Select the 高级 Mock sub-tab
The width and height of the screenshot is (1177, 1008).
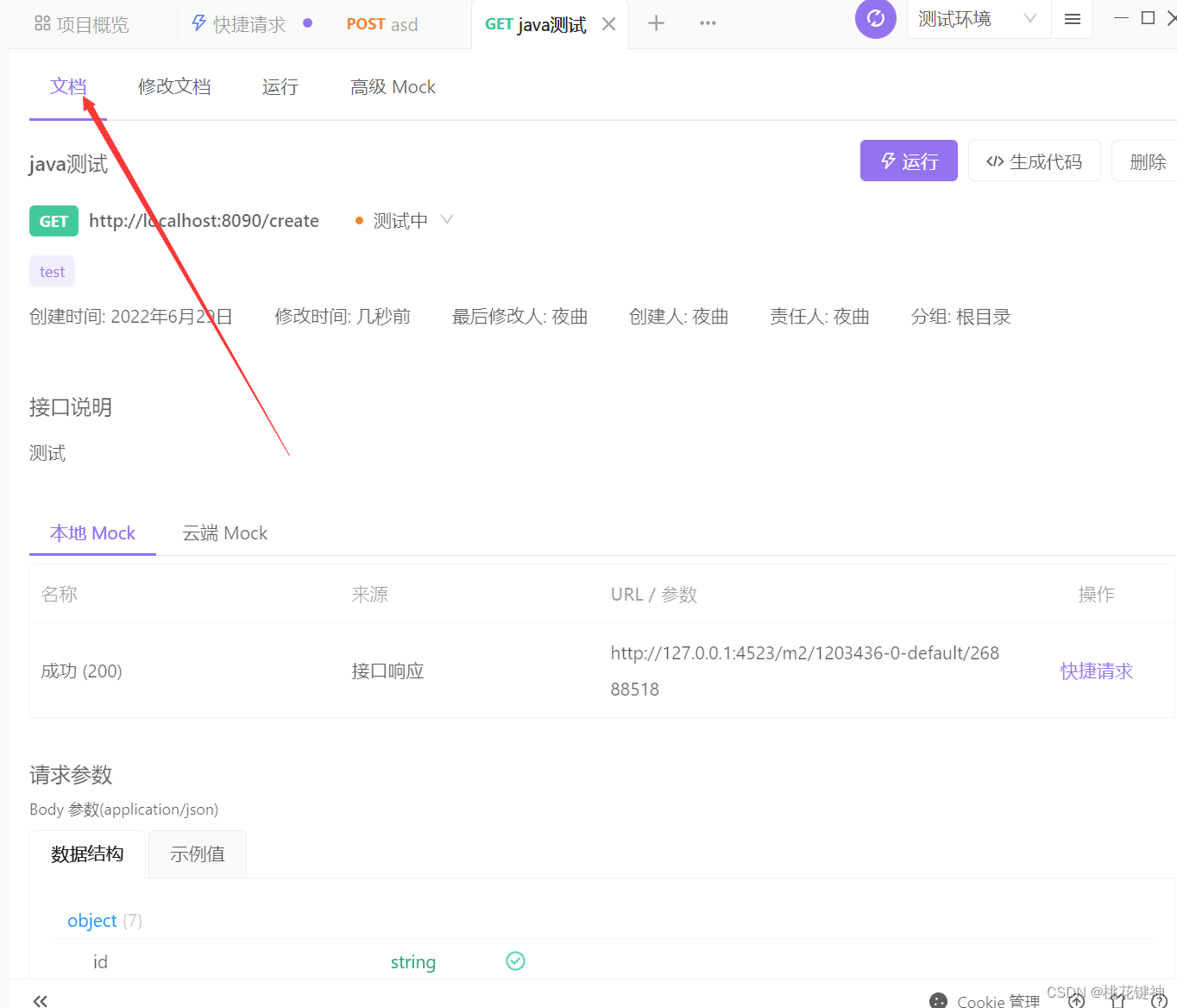pyautogui.click(x=393, y=86)
